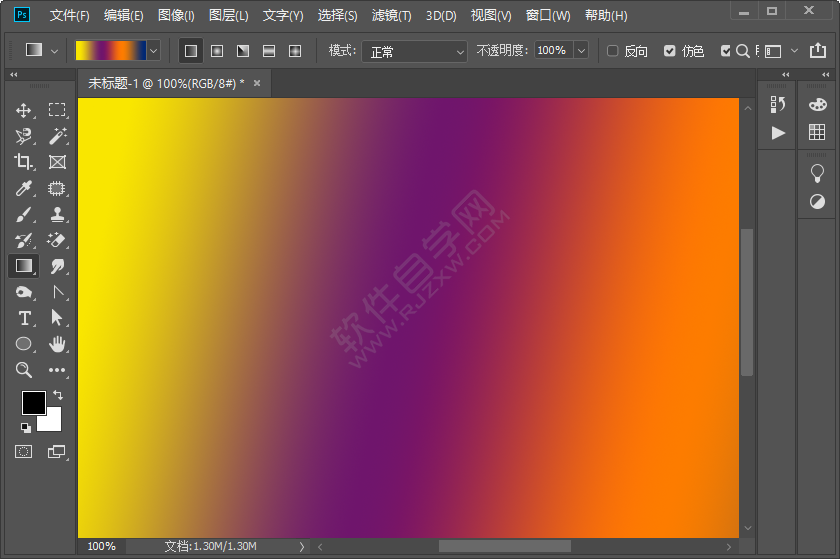The image size is (840, 559).
Task: Open the gradient picker dropdown arrow
Action: [x=153, y=51]
